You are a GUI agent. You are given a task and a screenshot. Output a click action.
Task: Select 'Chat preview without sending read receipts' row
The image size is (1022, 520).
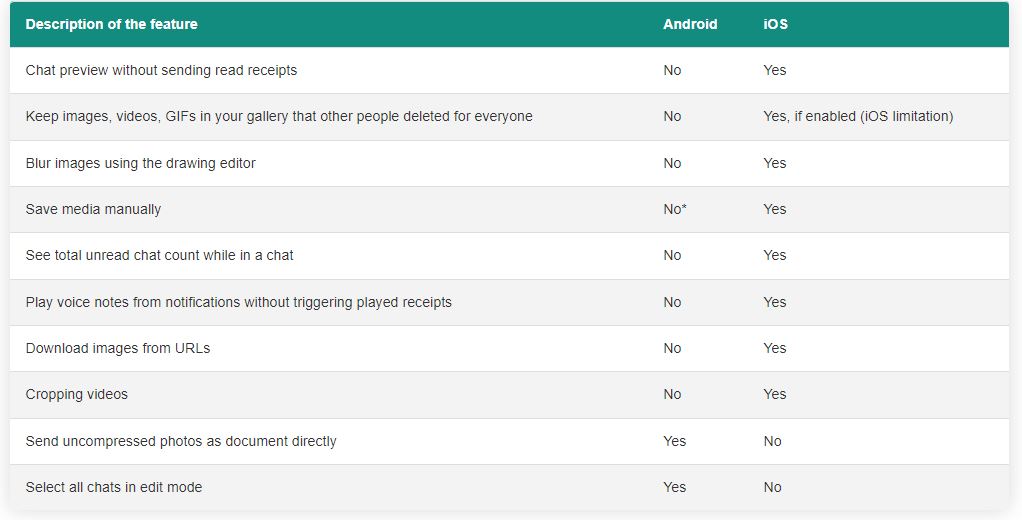coord(161,70)
